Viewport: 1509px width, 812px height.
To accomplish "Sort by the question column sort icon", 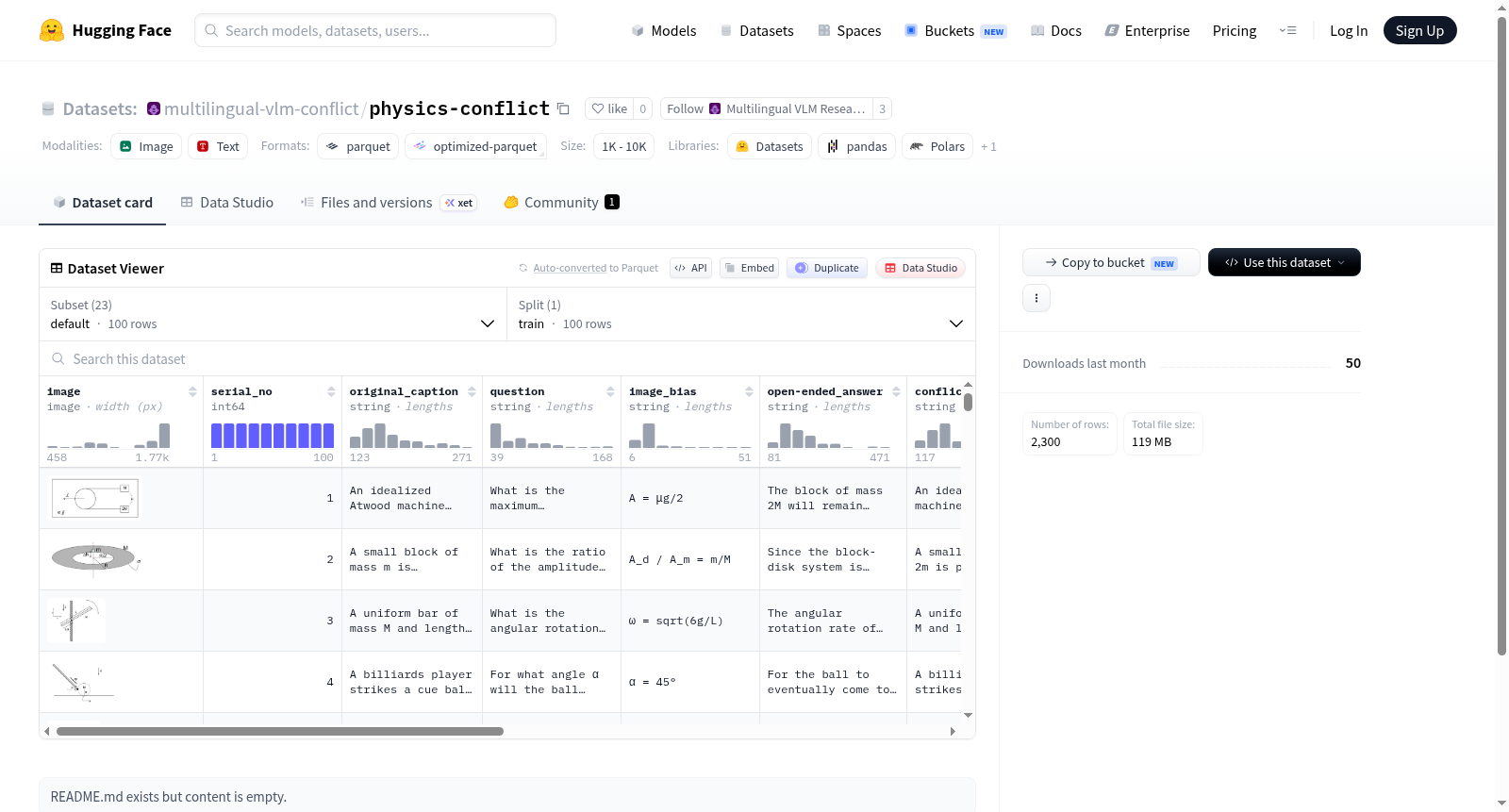I will coord(610,391).
